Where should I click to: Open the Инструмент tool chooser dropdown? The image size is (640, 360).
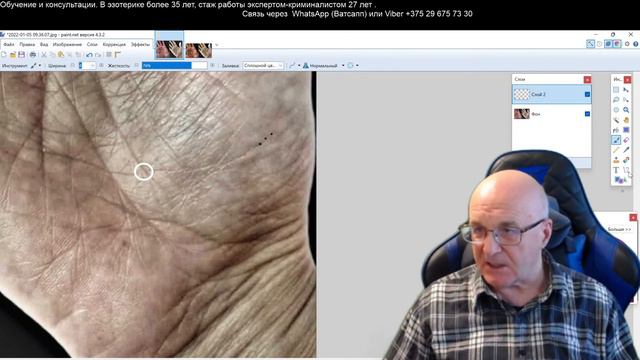[x=36, y=65]
